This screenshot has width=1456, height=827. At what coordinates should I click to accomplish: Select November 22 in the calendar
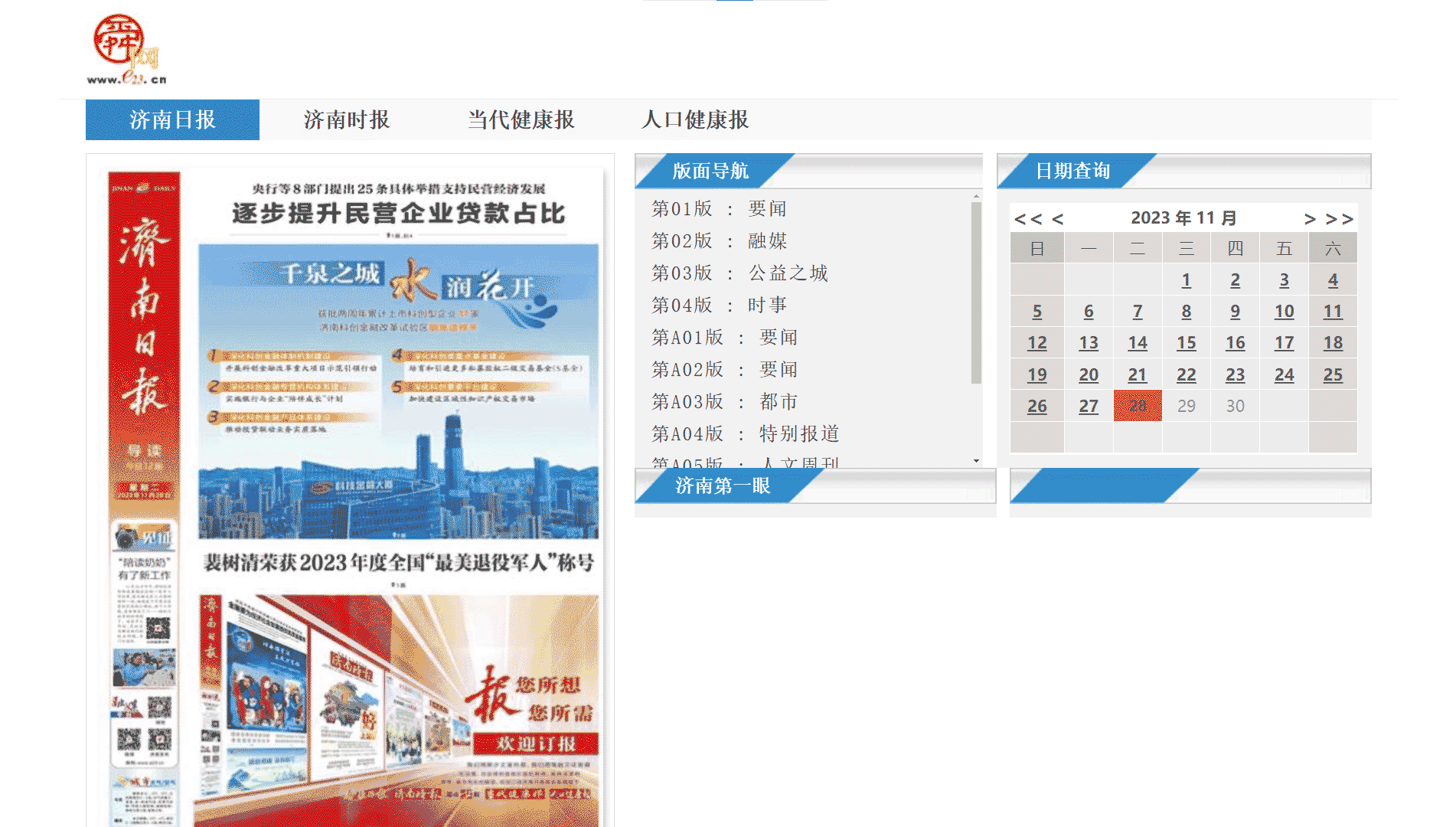[1186, 375]
